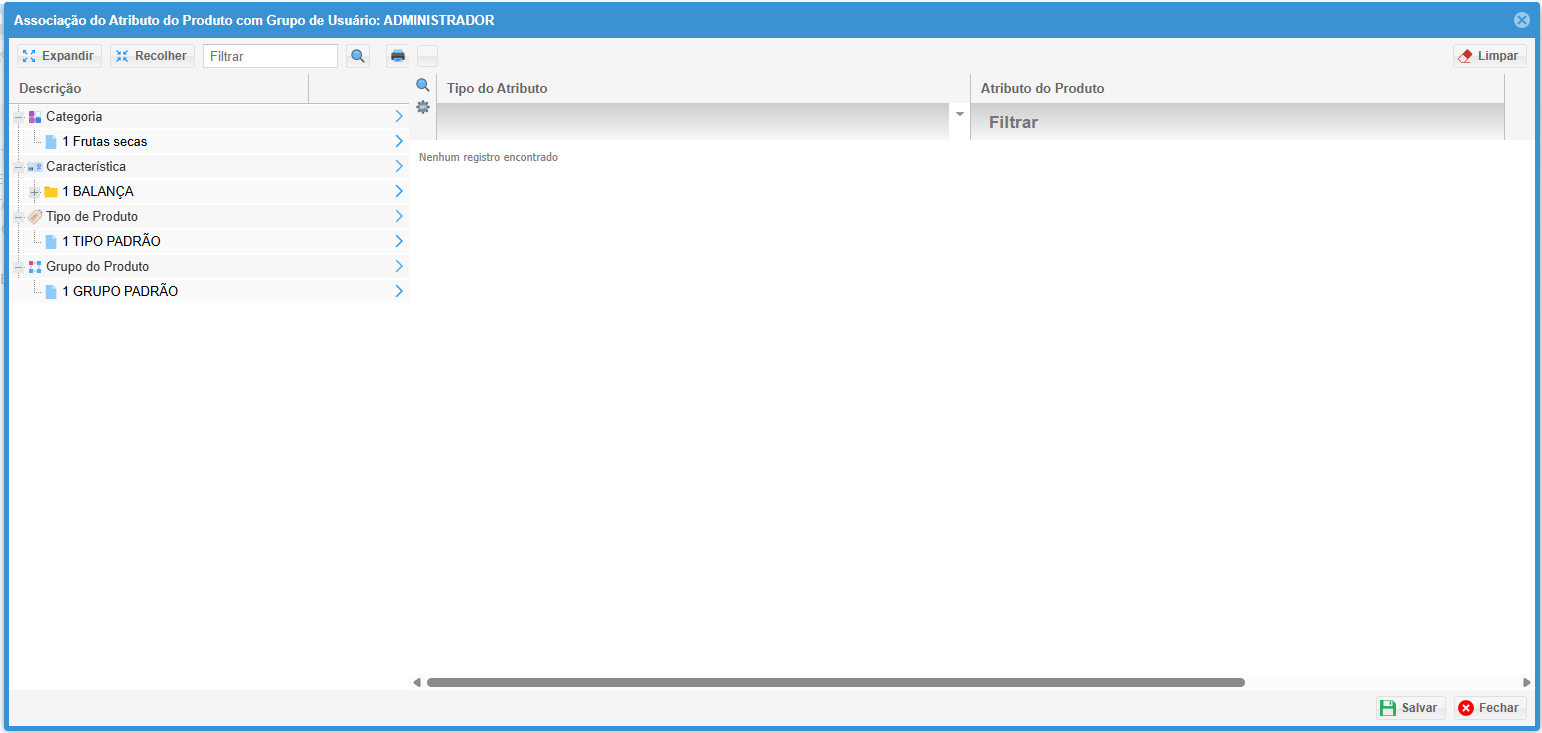Collapse the Grupo do Produto node
This screenshot has width=1542, height=733.
point(18,267)
